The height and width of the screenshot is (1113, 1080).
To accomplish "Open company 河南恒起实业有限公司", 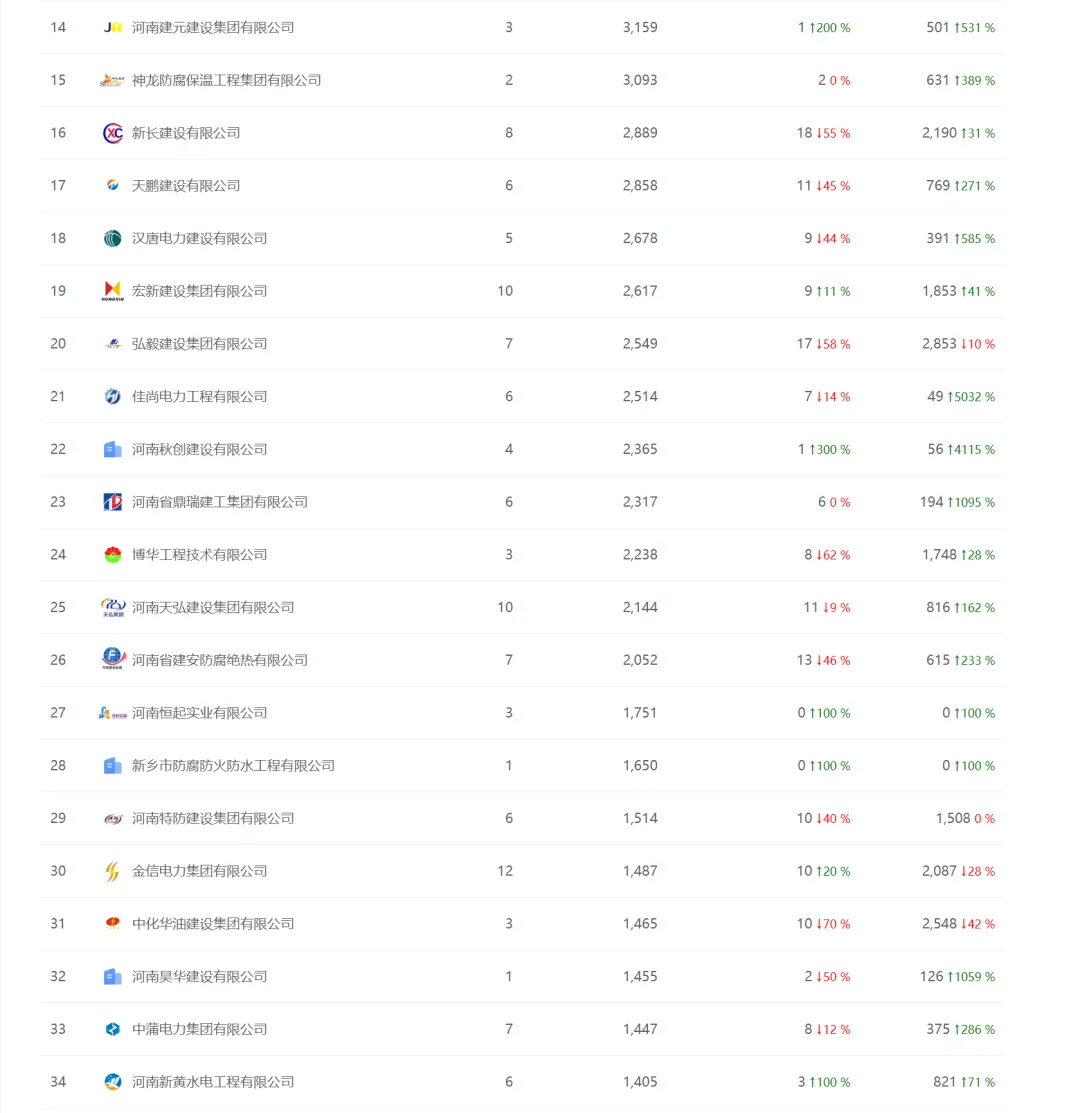I will [x=199, y=713].
